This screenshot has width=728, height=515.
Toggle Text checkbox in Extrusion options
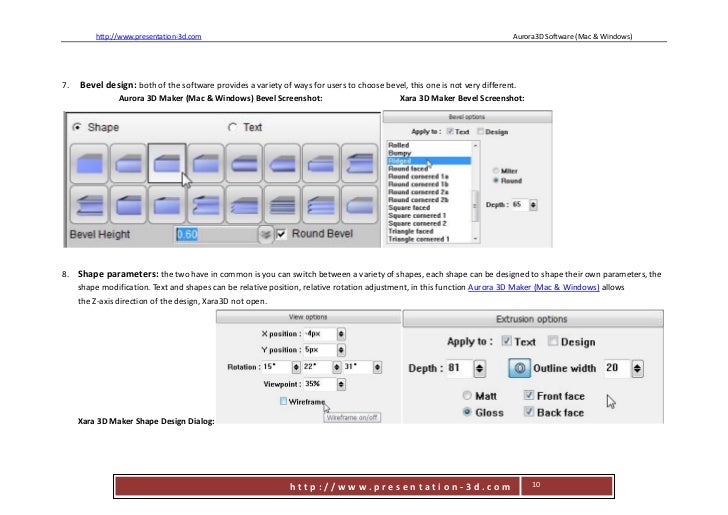507,341
